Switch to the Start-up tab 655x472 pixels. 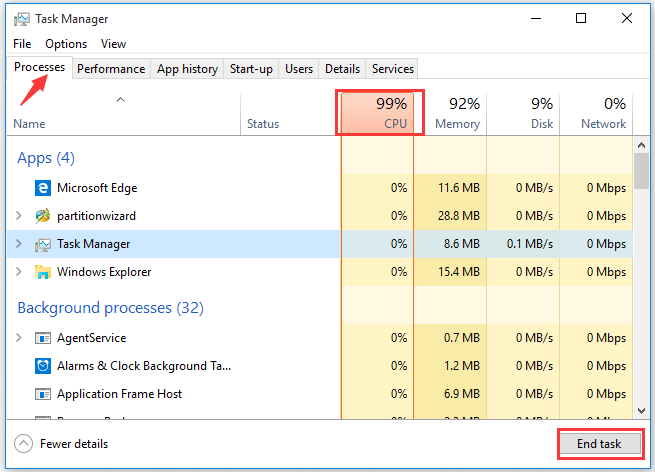(251, 69)
